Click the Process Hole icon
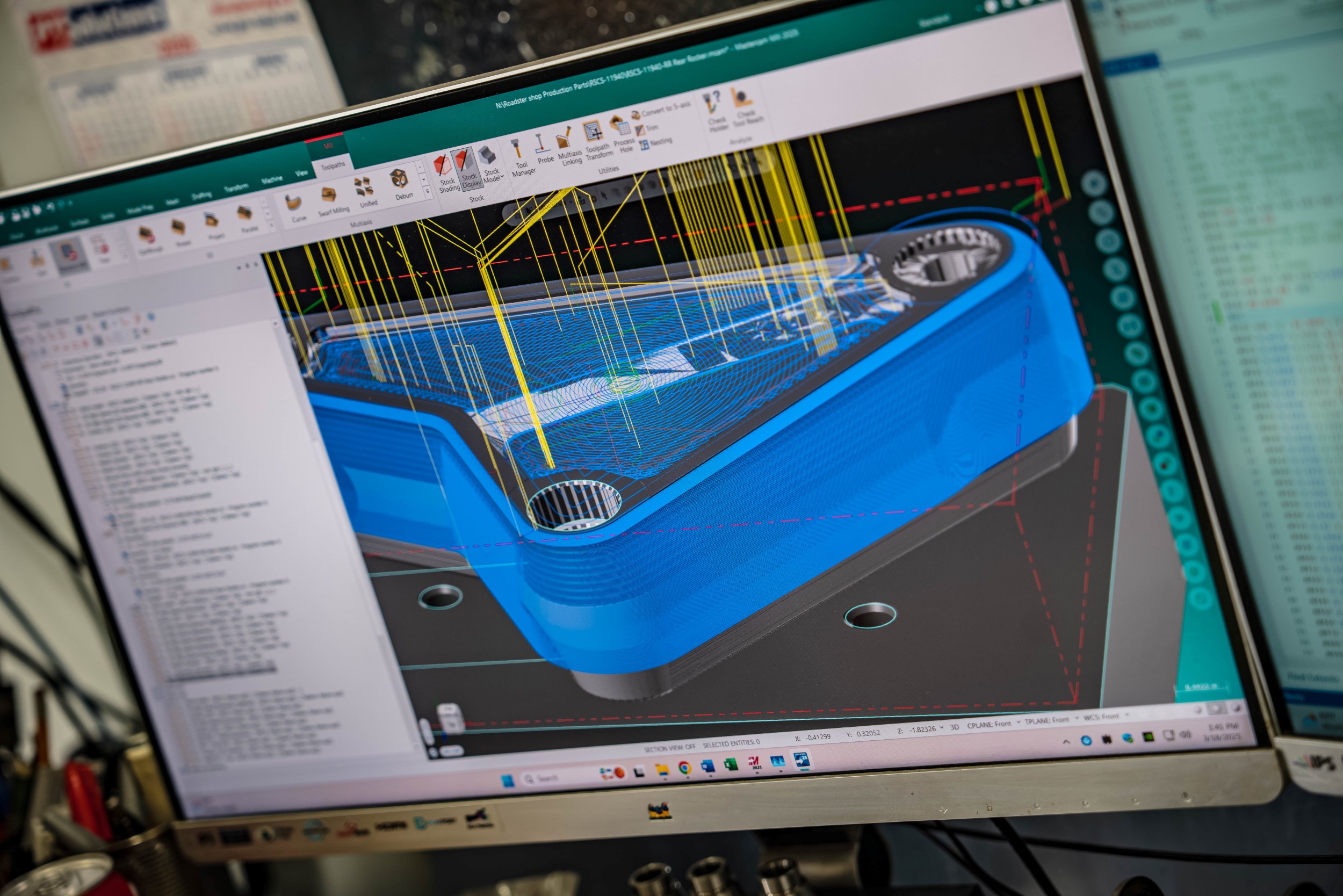 coord(622,135)
